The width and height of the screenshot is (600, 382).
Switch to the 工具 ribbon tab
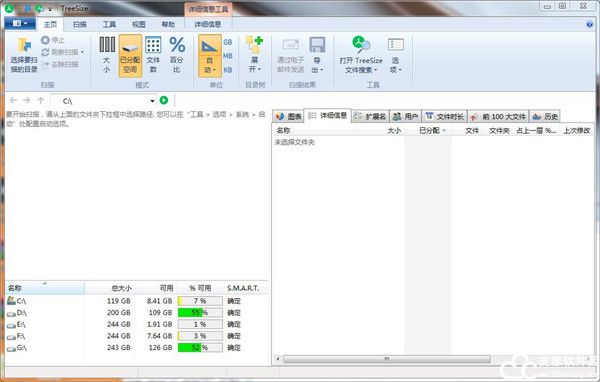[x=109, y=24]
